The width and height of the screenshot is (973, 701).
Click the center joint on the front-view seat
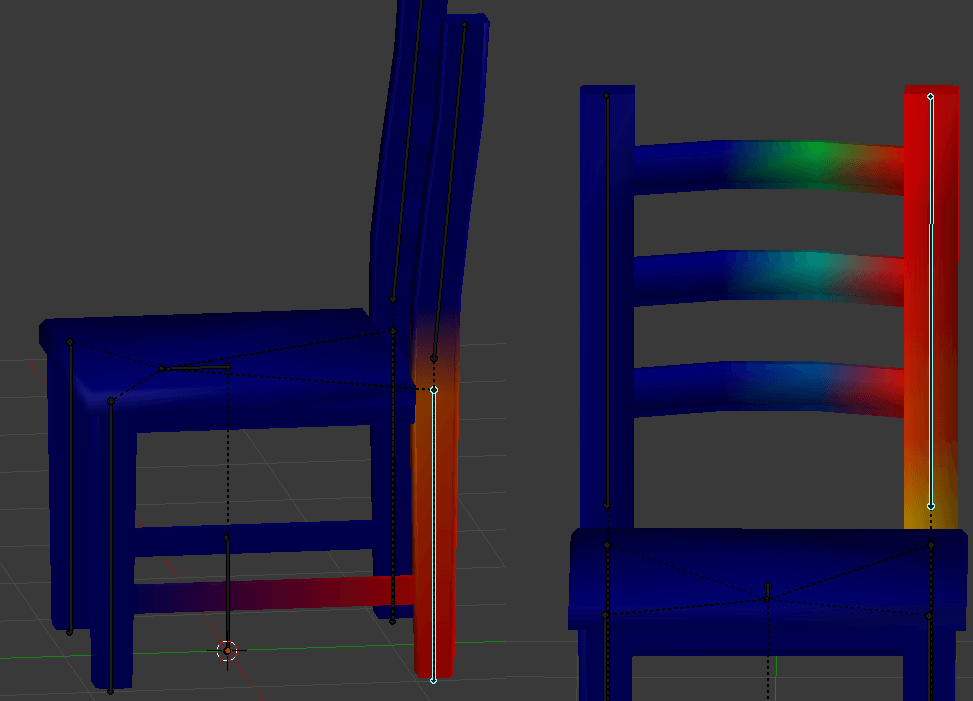pyautogui.click(x=768, y=598)
